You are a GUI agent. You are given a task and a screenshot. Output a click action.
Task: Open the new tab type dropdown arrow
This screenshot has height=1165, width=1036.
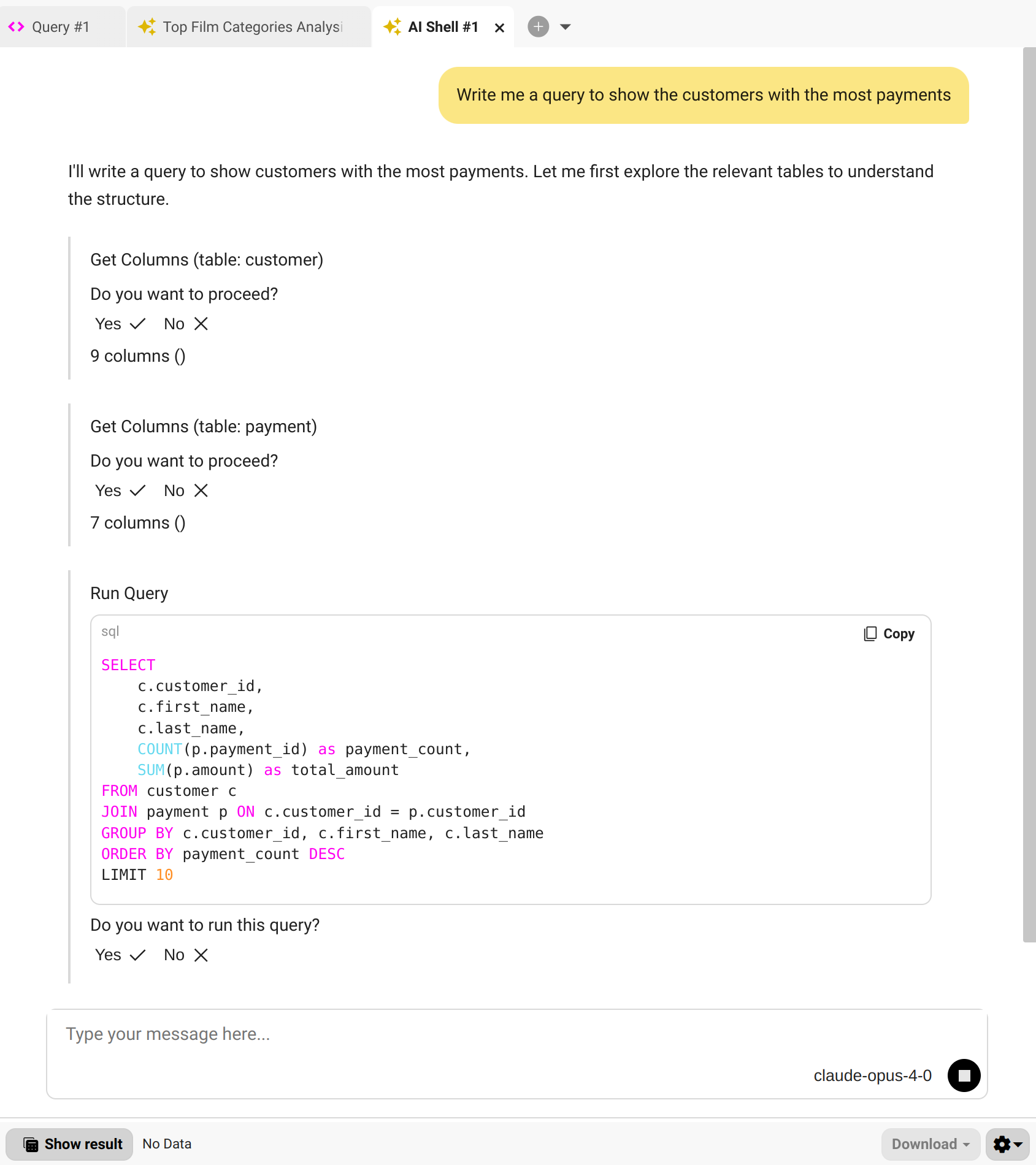click(x=566, y=27)
